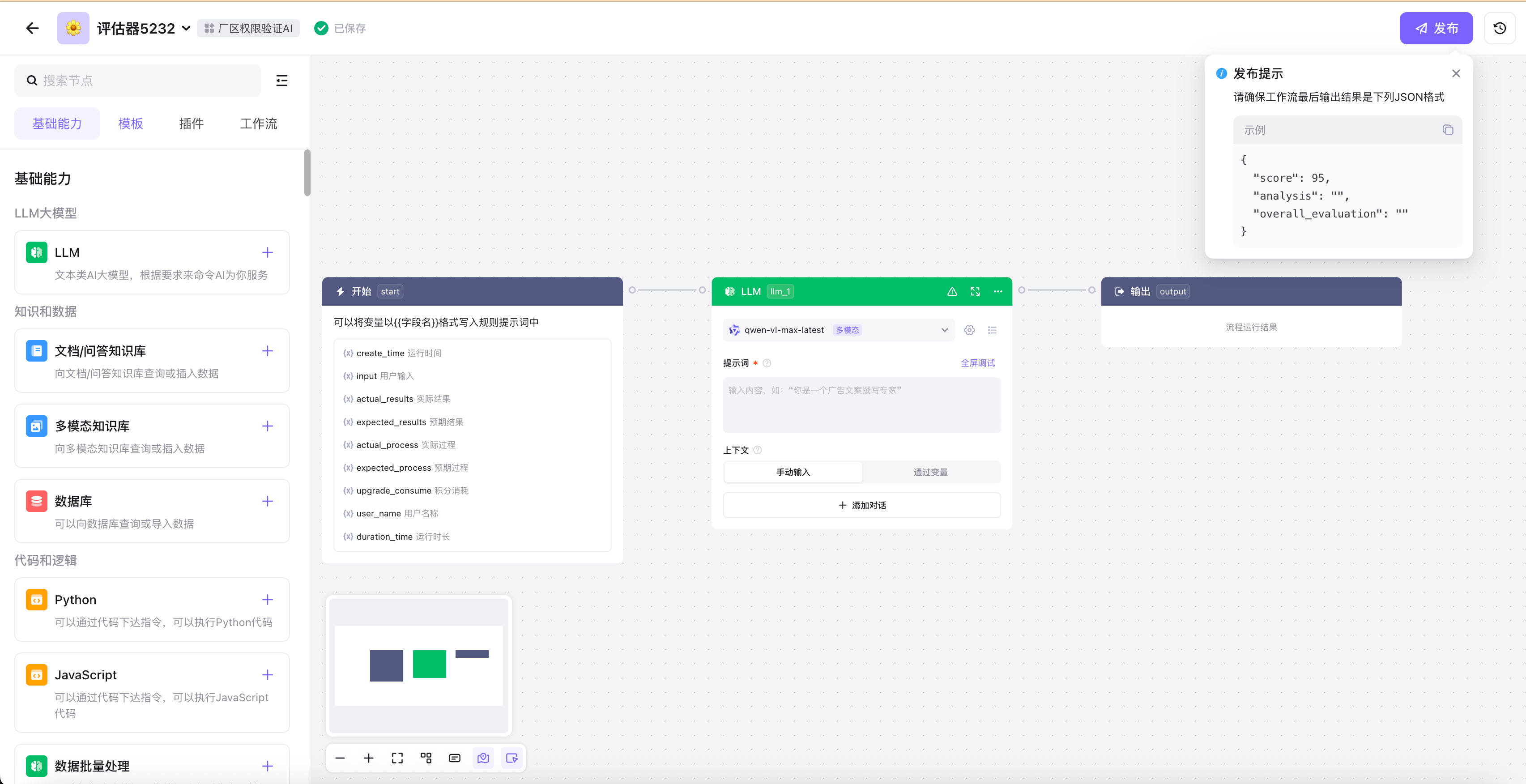Viewport: 1526px width, 784px height.
Task: Open version history clock icon
Action: click(x=1499, y=28)
